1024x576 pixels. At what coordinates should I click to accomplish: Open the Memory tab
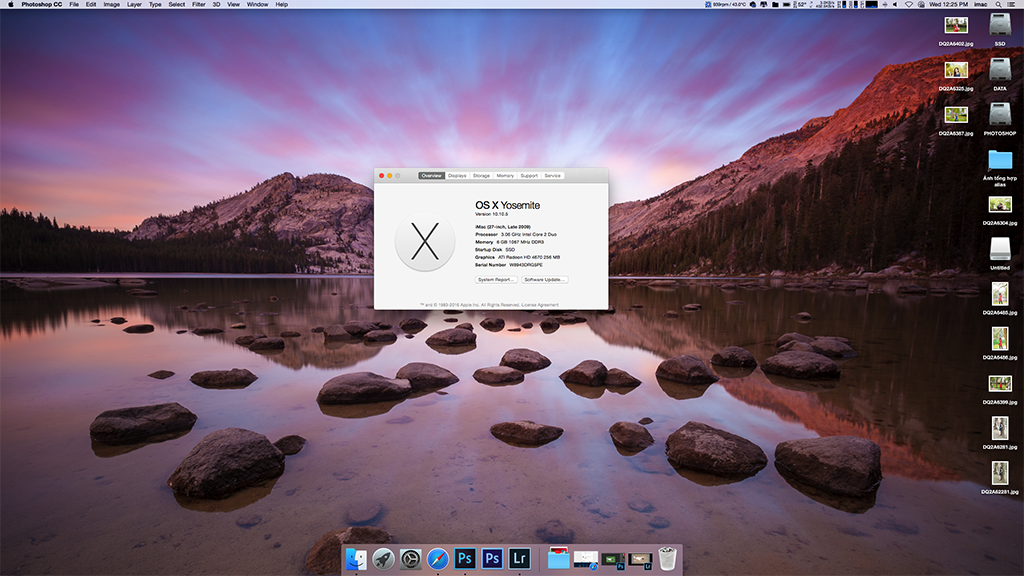click(x=505, y=176)
